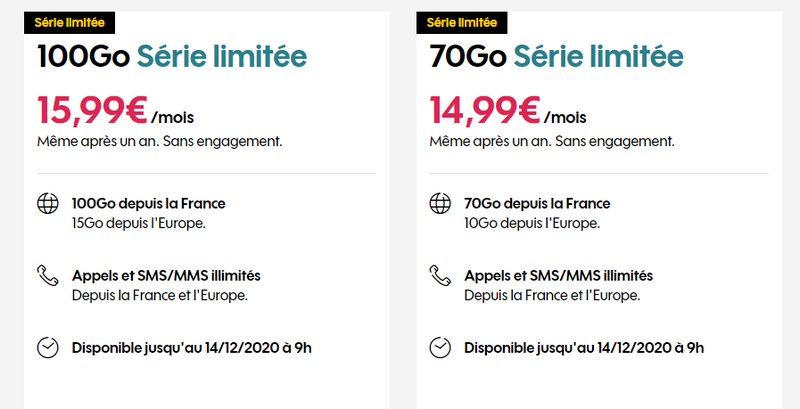Screen dimensions: 800x409
Task: Select the 14,99€ per month price
Action: click(491, 109)
